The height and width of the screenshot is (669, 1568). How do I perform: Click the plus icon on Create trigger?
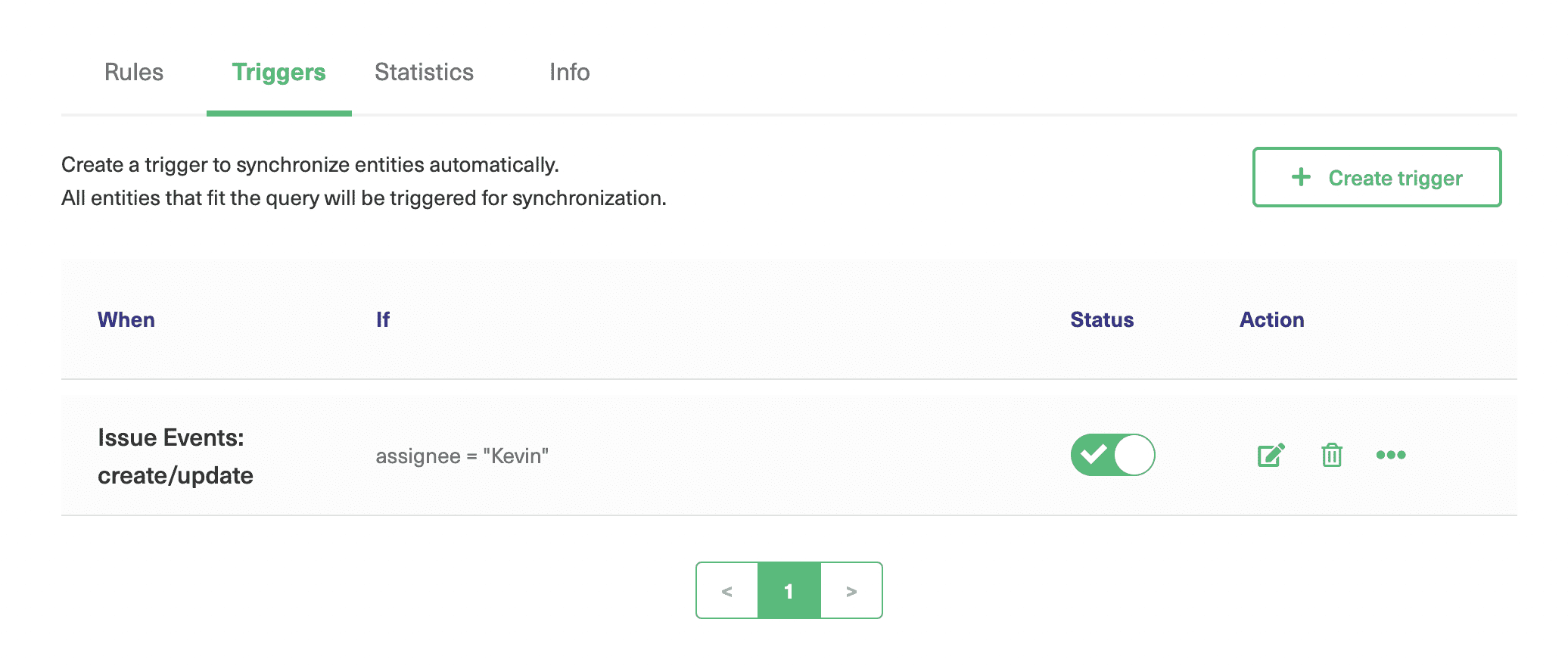point(1301,177)
